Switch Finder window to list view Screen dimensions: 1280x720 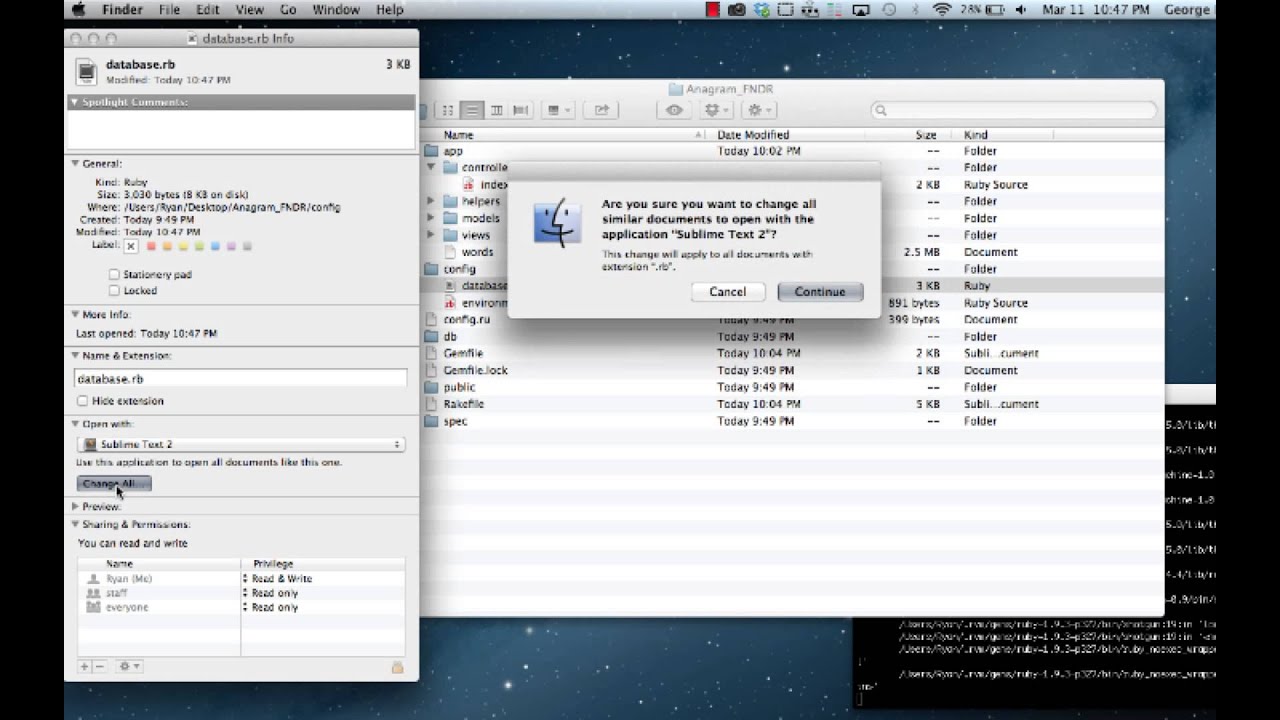tap(472, 110)
